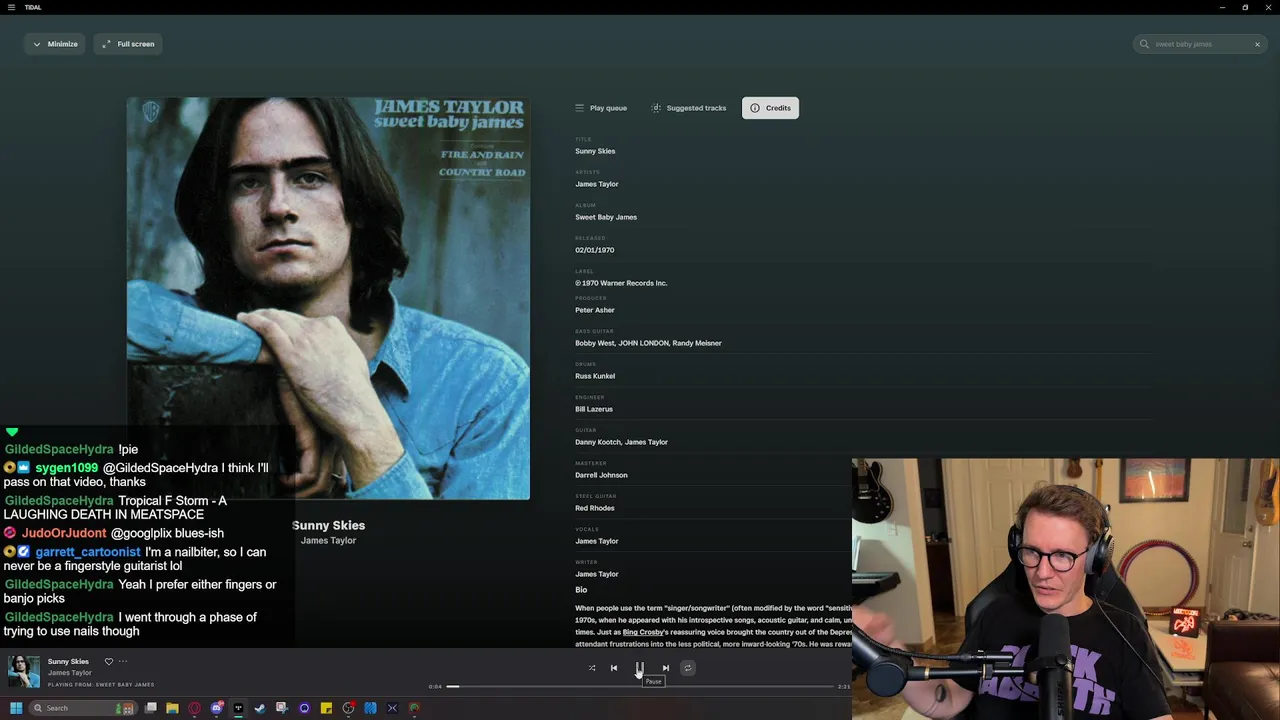Click garrett_cartoonist username in chat
The image size is (1280, 720).
(88, 552)
